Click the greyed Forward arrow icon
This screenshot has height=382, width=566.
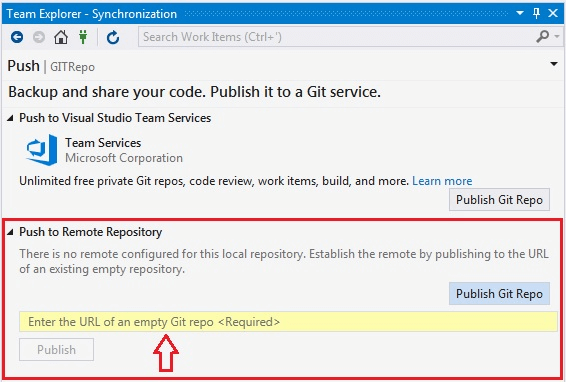coord(39,37)
